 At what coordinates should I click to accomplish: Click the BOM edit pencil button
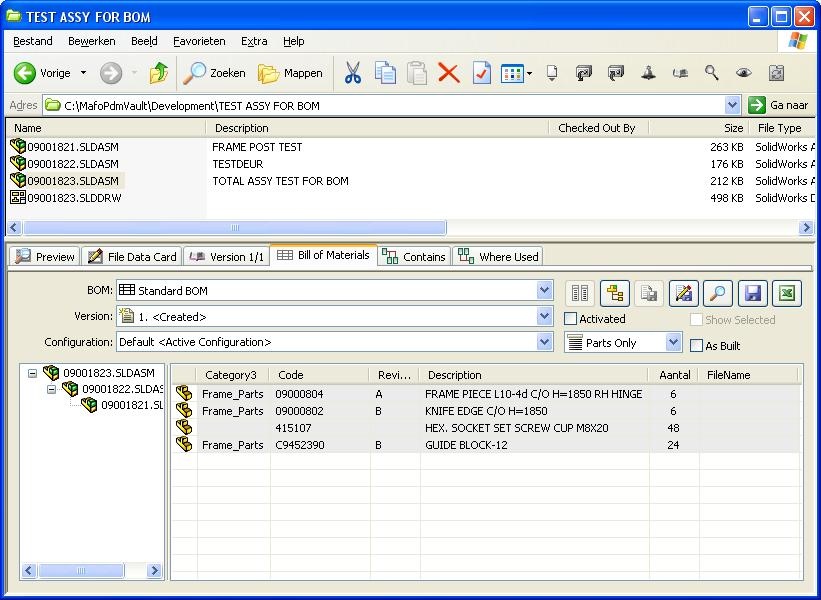683,293
